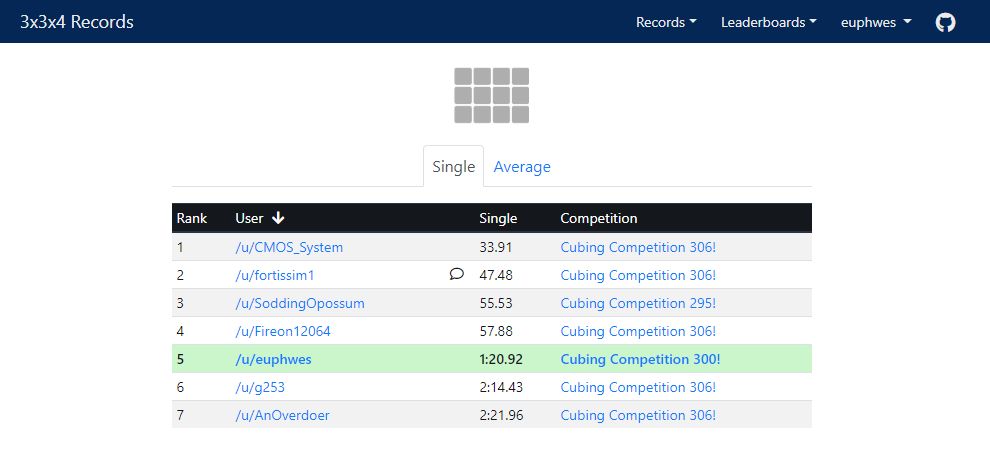This screenshot has height=460, width=990.
Task: Open the GitHub repository icon
Action: click(945, 23)
